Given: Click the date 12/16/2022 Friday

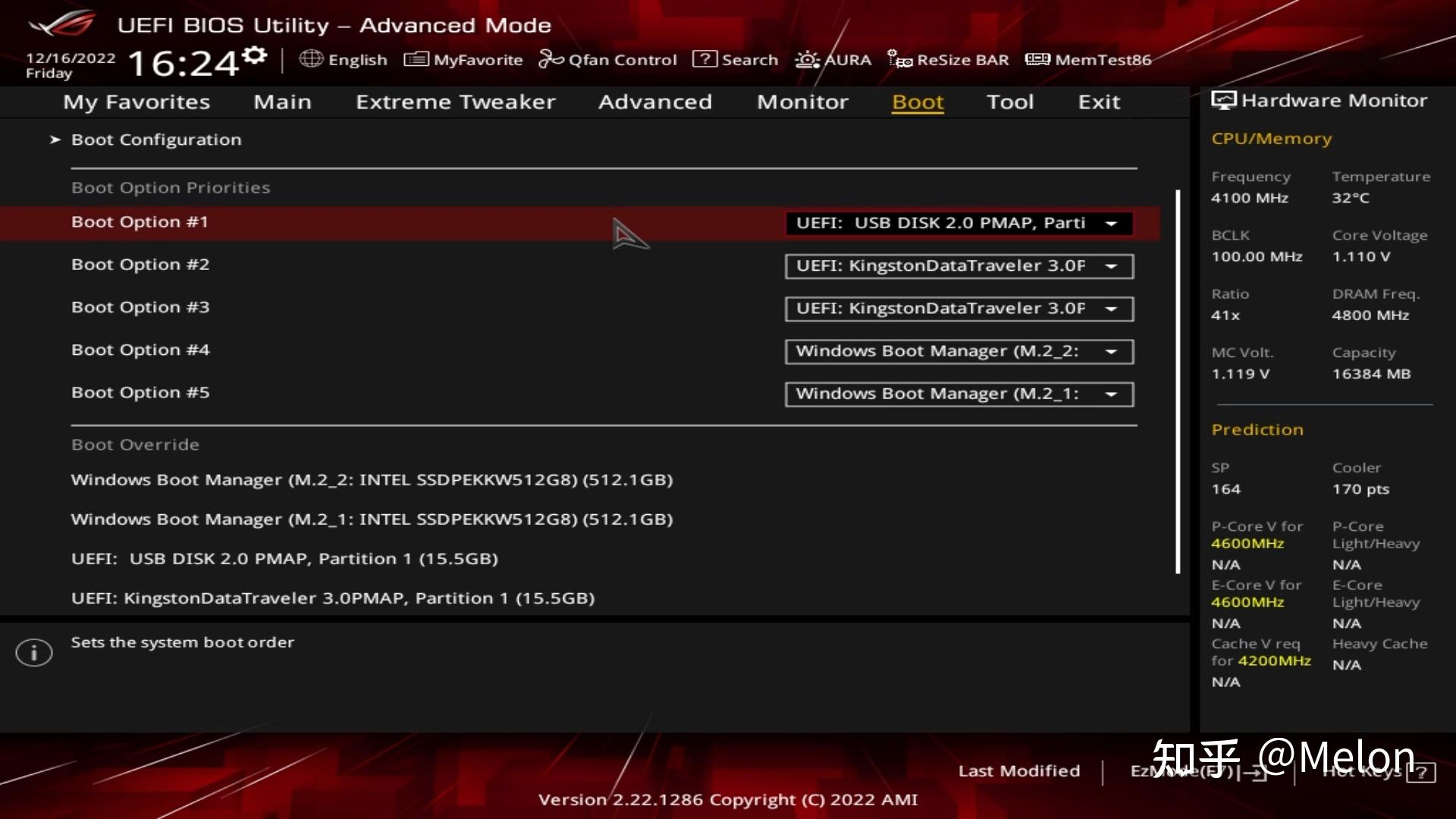Looking at the screenshot, I should click(71, 65).
